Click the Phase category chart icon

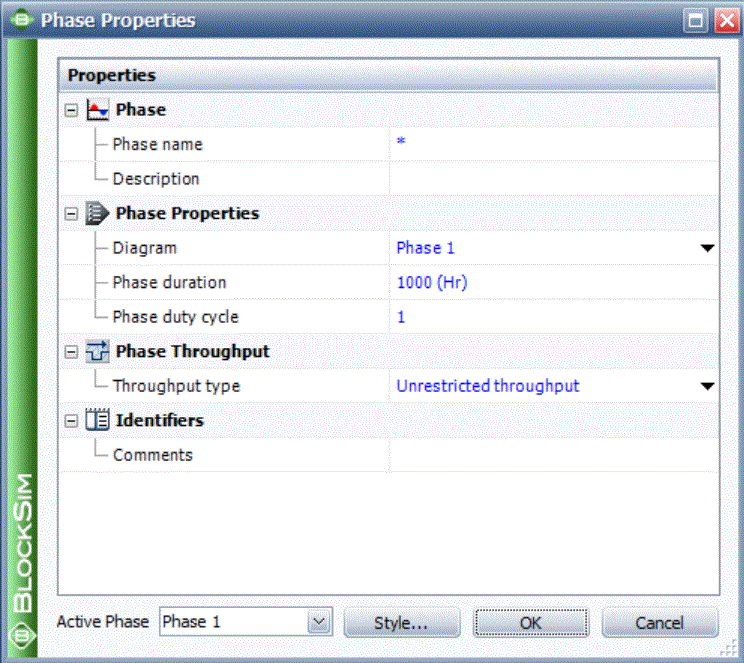click(x=97, y=110)
